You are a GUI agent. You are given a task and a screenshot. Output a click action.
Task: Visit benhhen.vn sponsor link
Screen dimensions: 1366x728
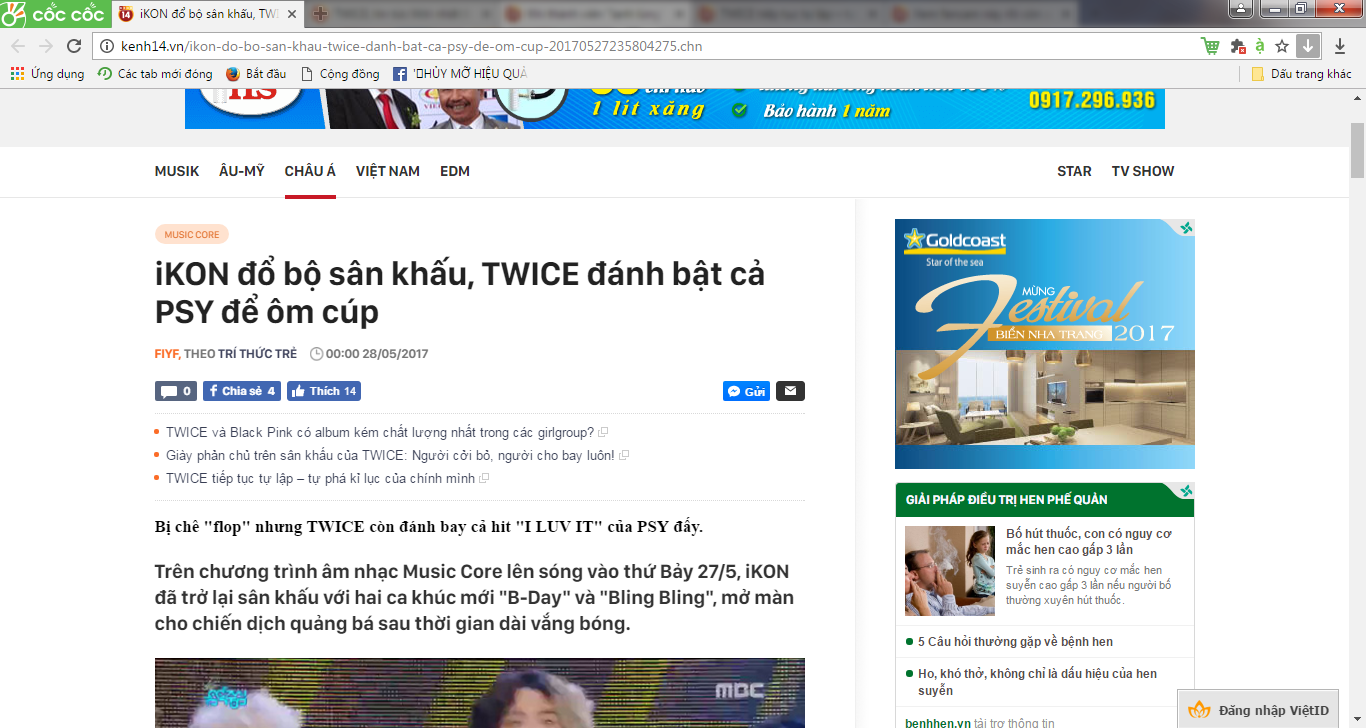[x=938, y=723]
